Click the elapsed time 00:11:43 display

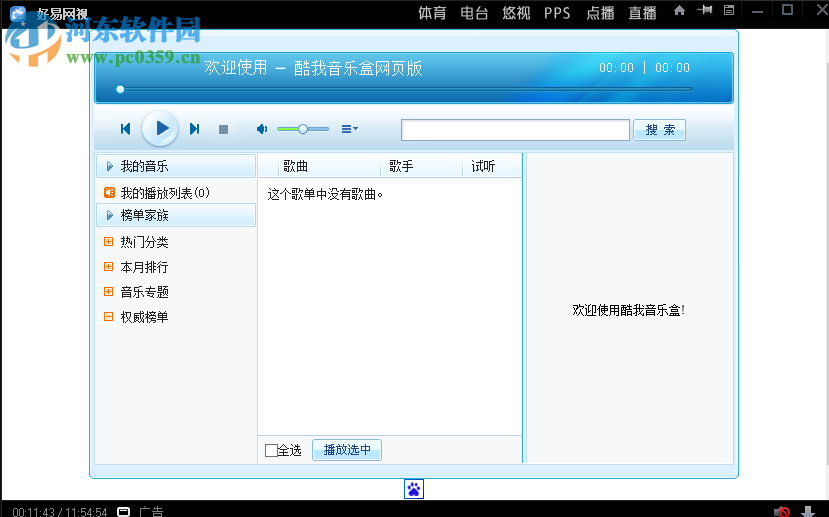click(x=33, y=512)
